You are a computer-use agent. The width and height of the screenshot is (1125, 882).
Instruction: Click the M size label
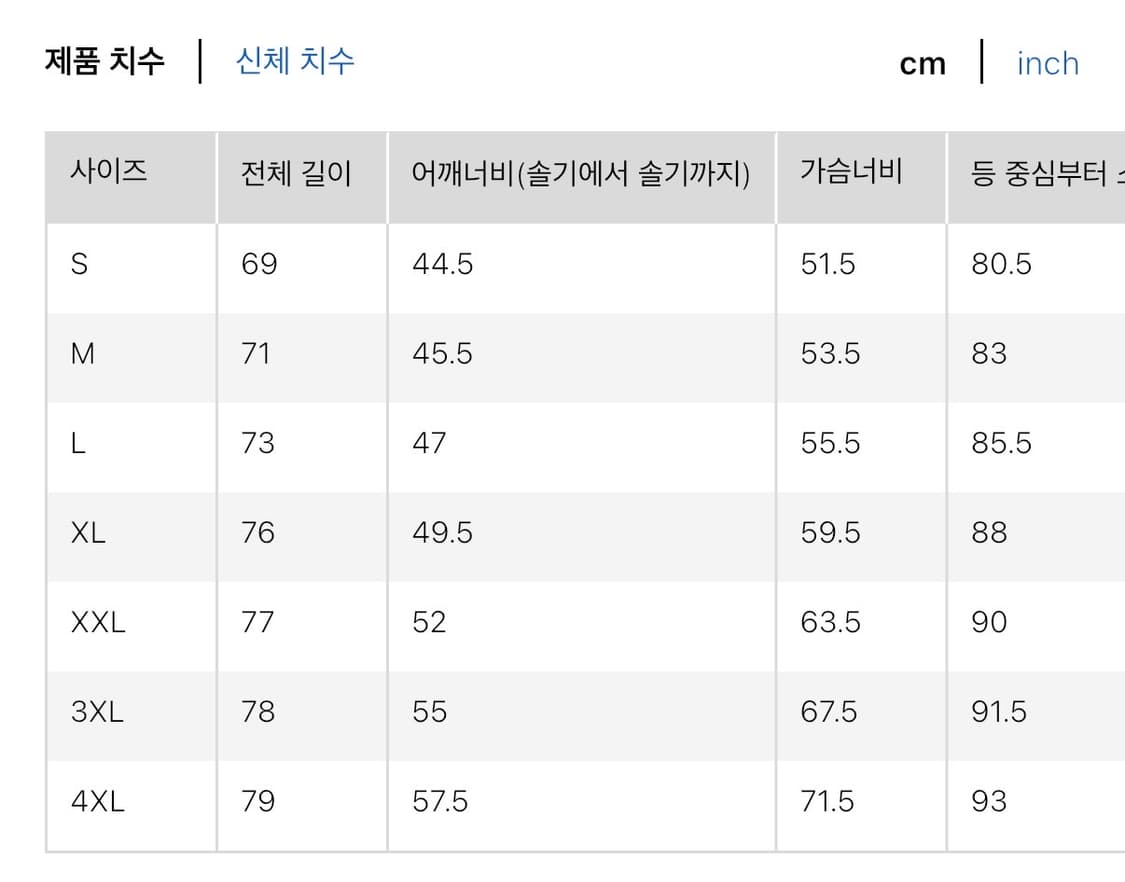(x=84, y=354)
